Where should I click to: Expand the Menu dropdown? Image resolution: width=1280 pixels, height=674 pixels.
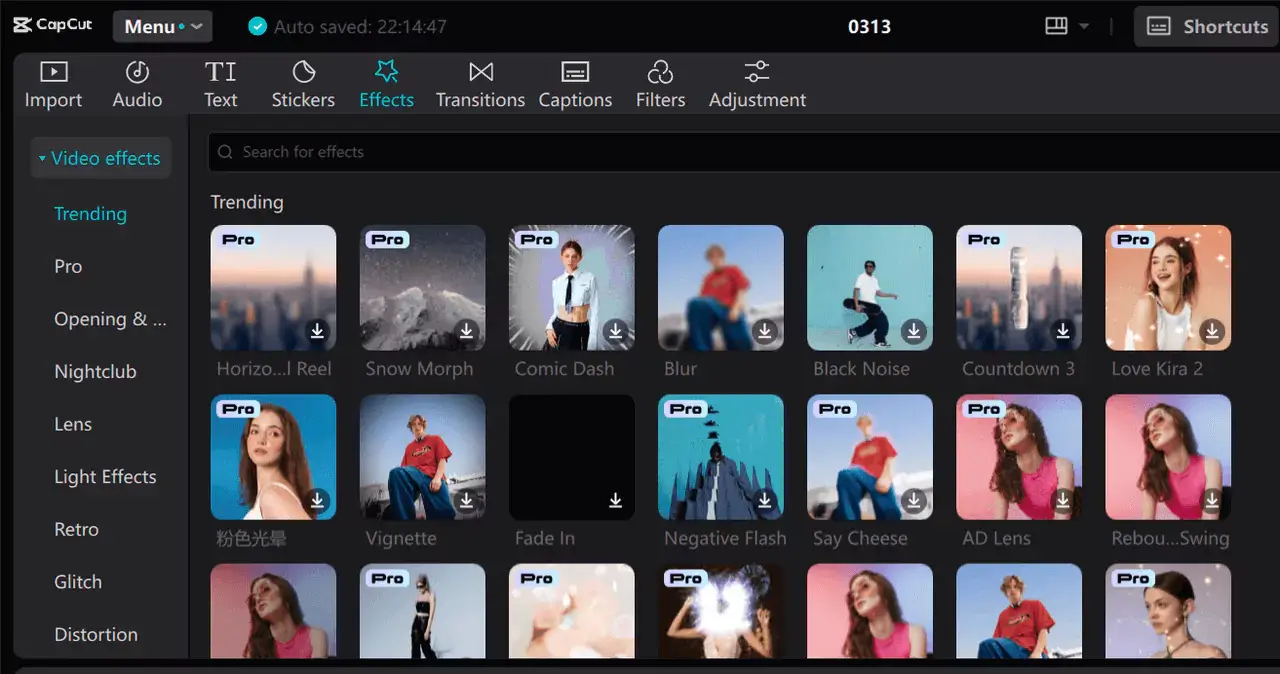tap(162, 27)
